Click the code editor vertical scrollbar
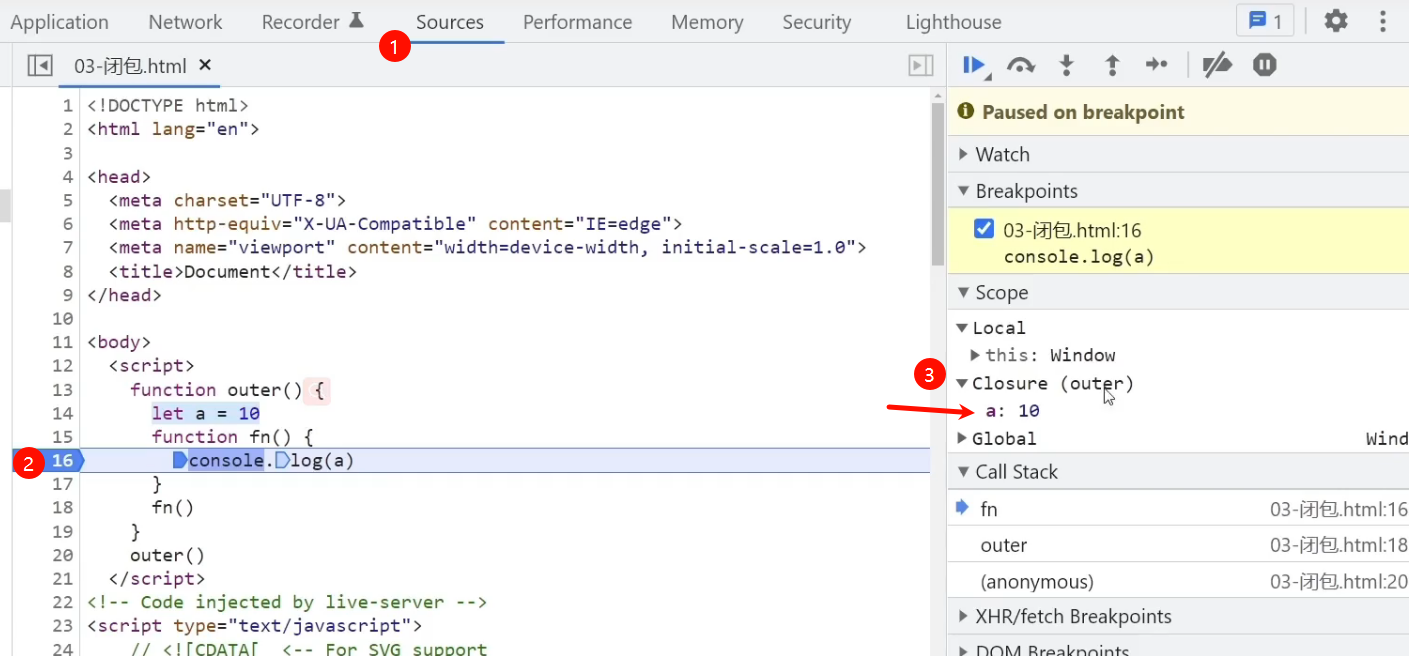The width and height of the screenshot is (1409, 656). tap(937, 185)
